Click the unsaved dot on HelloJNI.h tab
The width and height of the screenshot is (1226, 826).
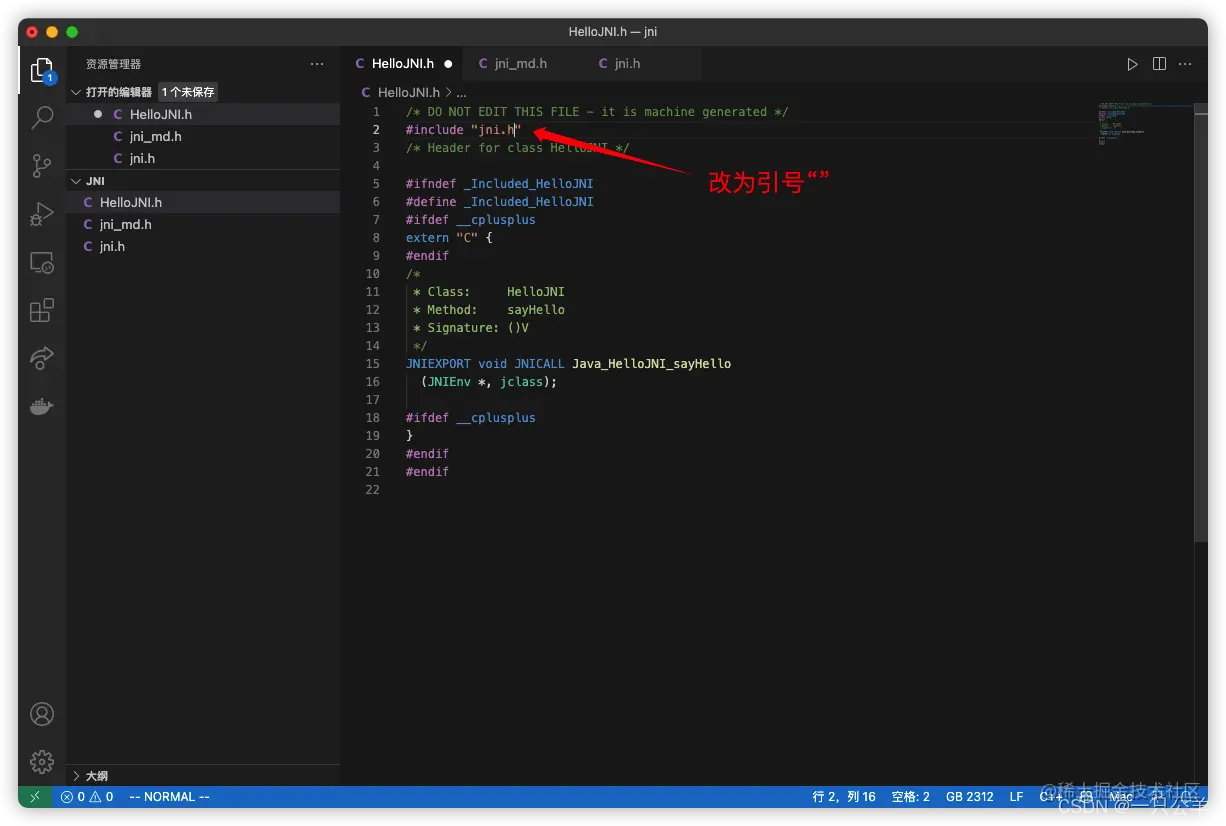coord(448,64)
